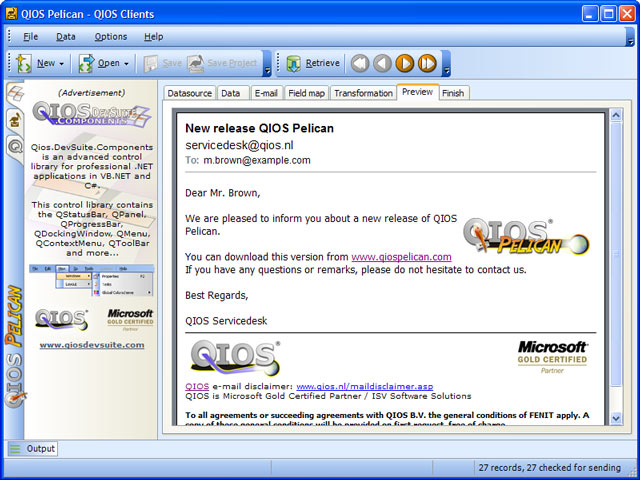Open www.qiosdevsuite.com link
640x480 pixels.
point(92,345)
